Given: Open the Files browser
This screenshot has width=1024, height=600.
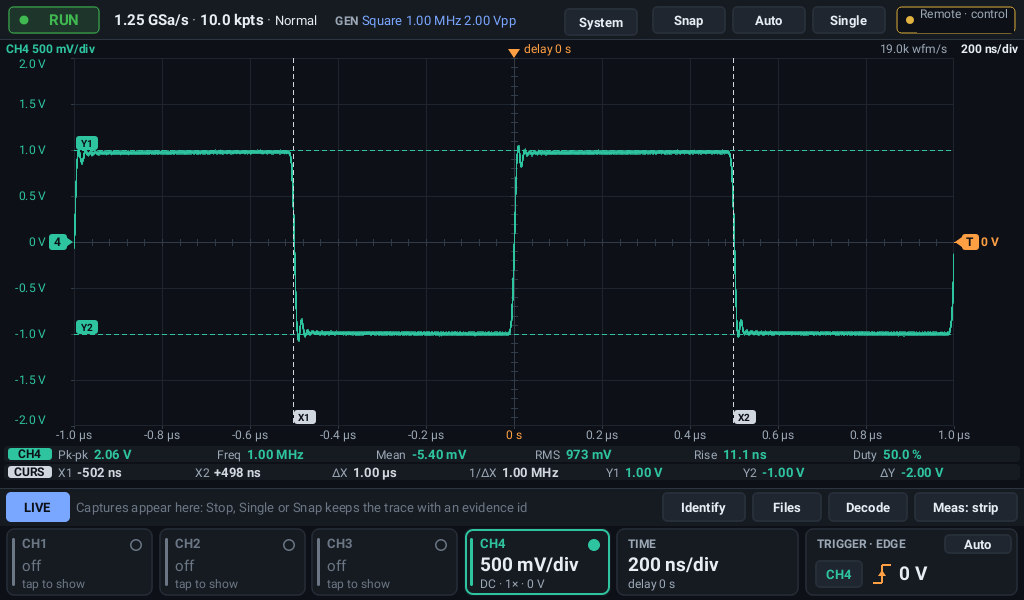Looking at the screenshot, I should pos(786,507).
